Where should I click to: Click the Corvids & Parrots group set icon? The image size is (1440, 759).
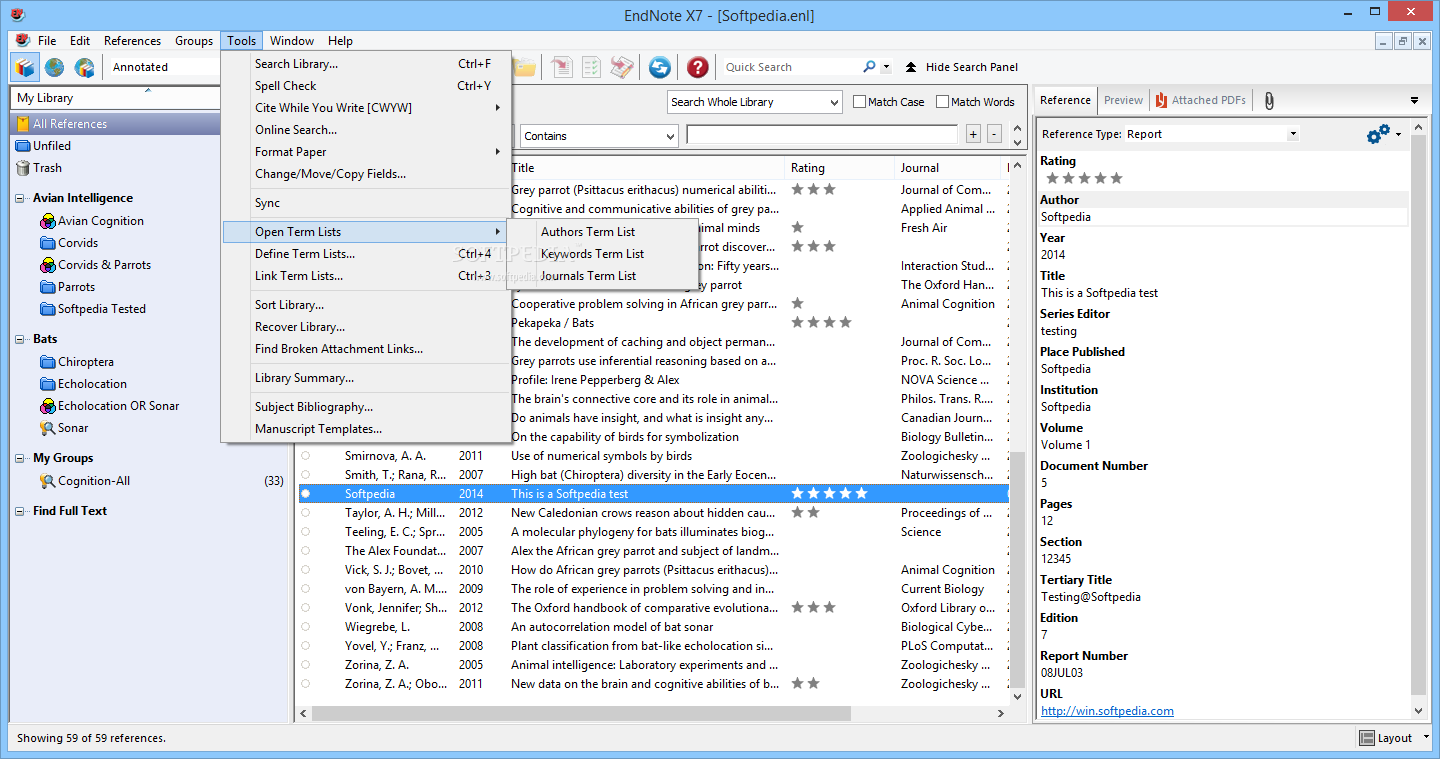tap(48, 265)
